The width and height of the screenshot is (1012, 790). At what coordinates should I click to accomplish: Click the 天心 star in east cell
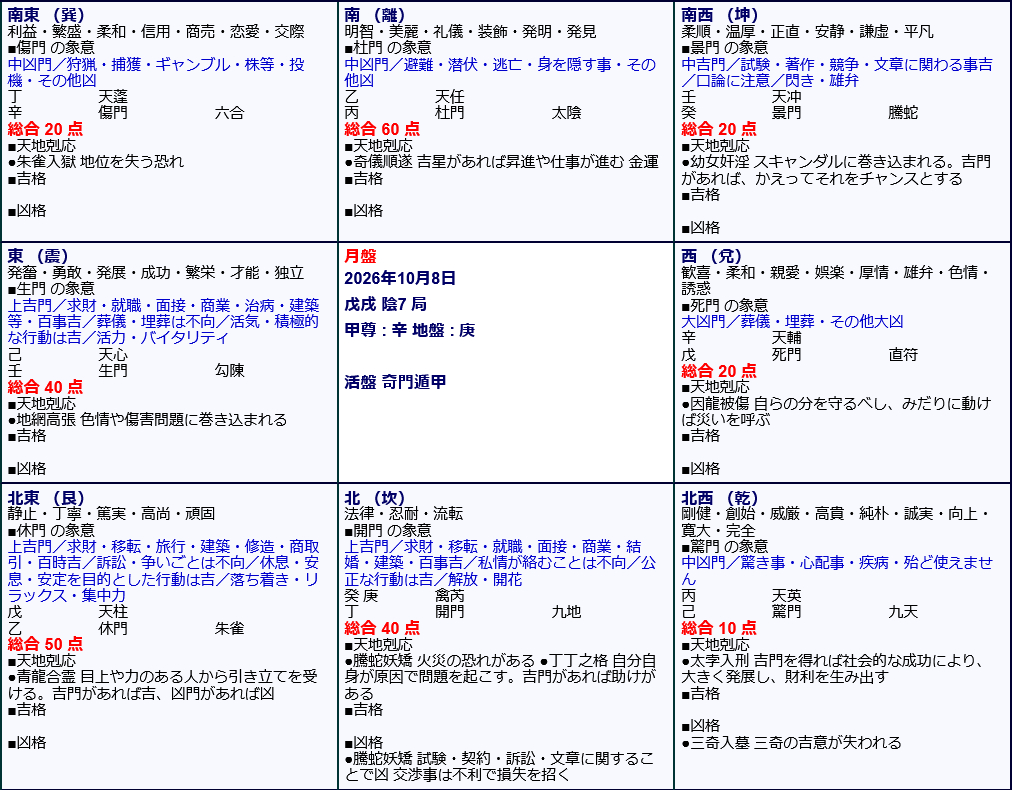[113, 355]
